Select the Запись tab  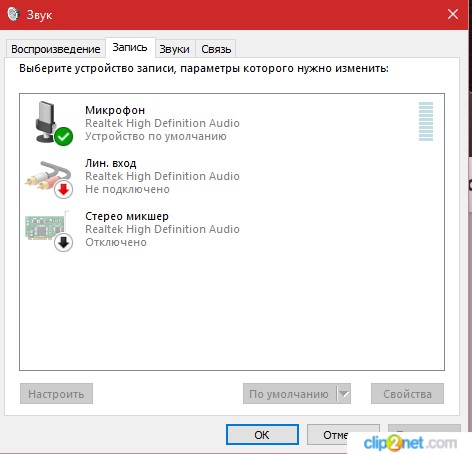130,48
